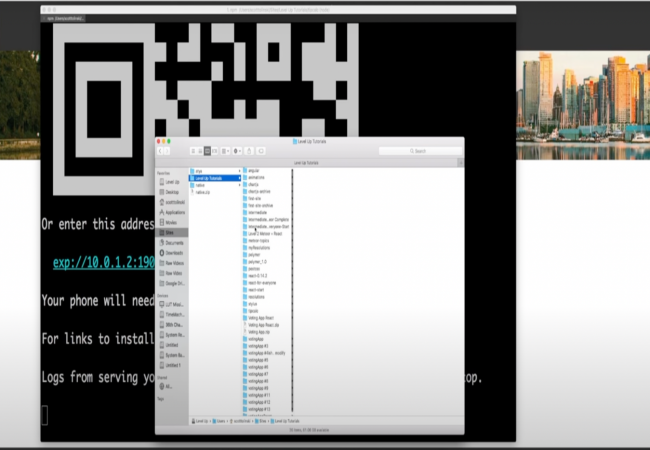Open Documents in the Finder sidebar

click(x=172, y=243)
